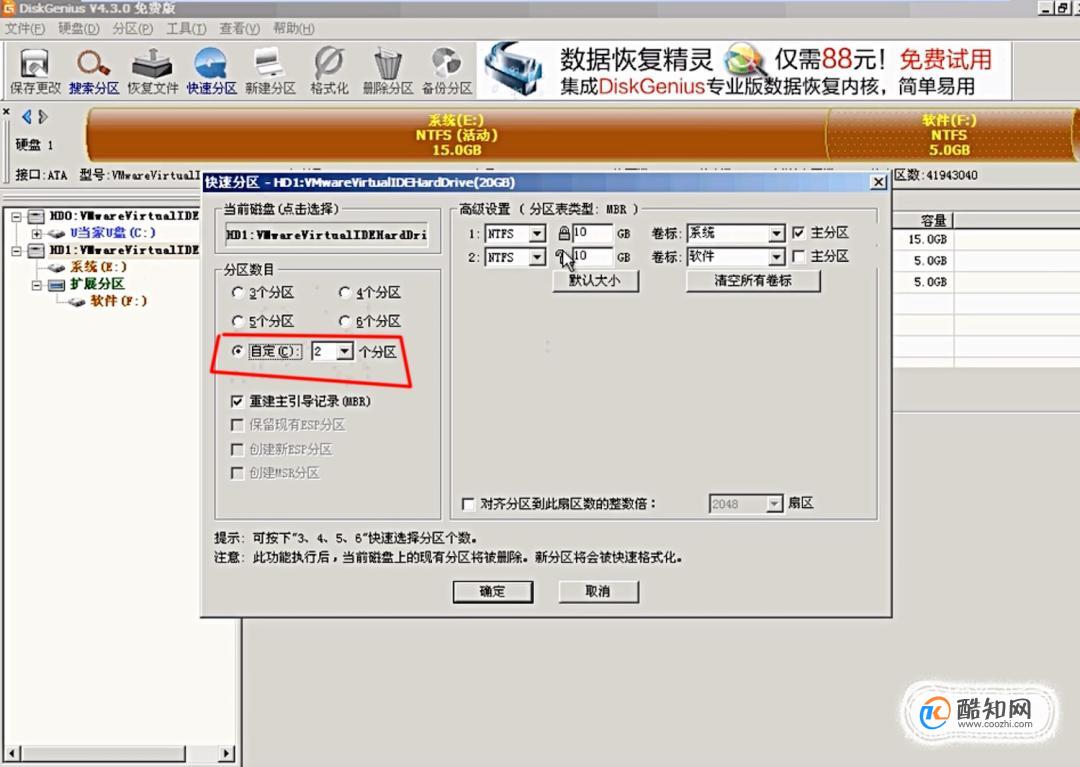
Task: Enable 对齐分区到此扇区数的整数倍 checkbox
Action: pos(468,504)
